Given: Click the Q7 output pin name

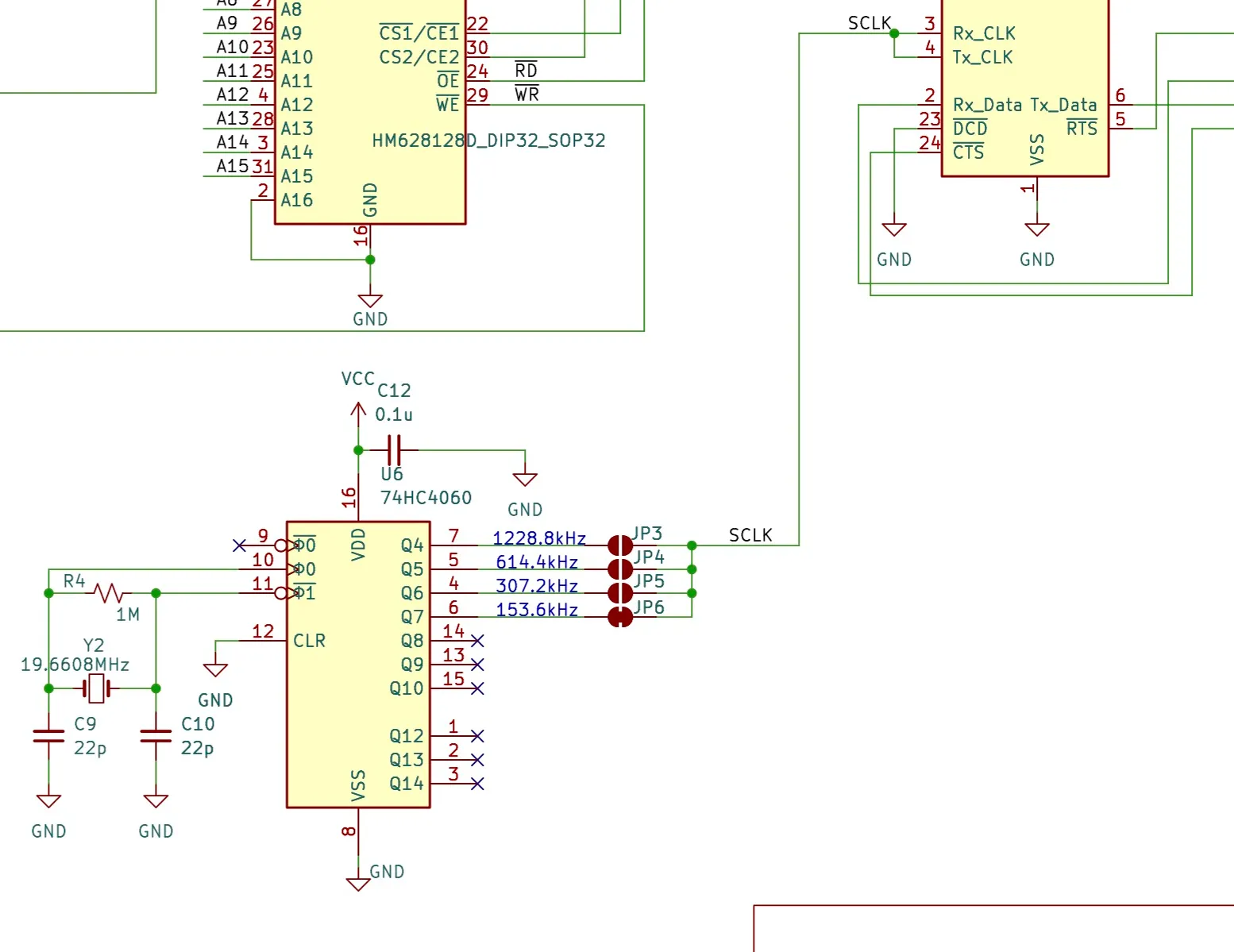Looking at the screenshot, I should point(412,617).
